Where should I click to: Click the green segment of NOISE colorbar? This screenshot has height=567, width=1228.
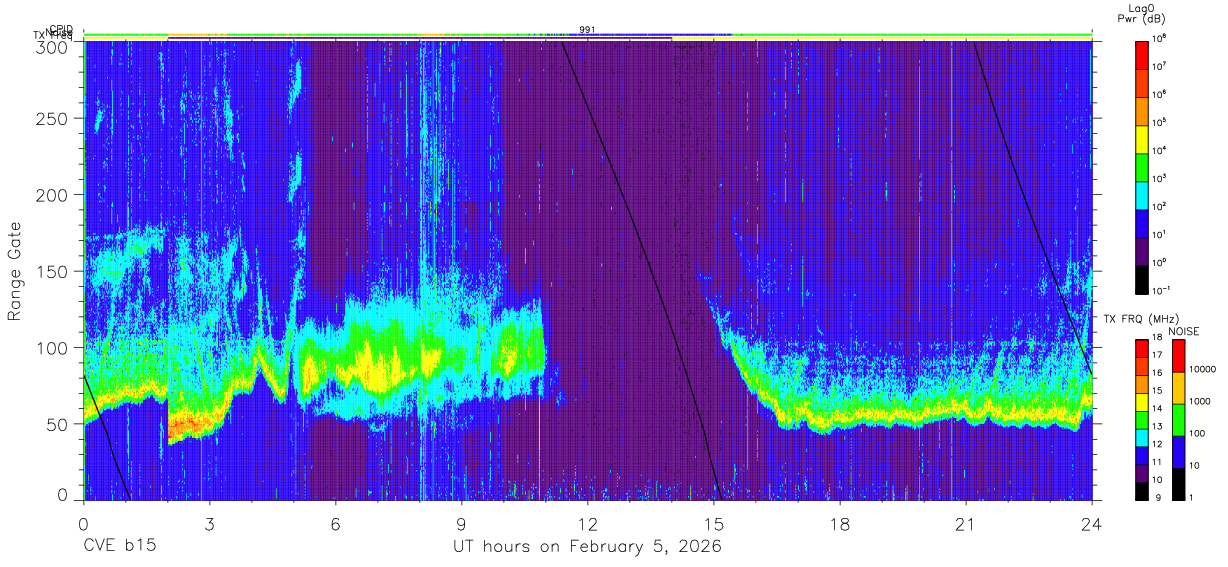(x=1178, y=420)
